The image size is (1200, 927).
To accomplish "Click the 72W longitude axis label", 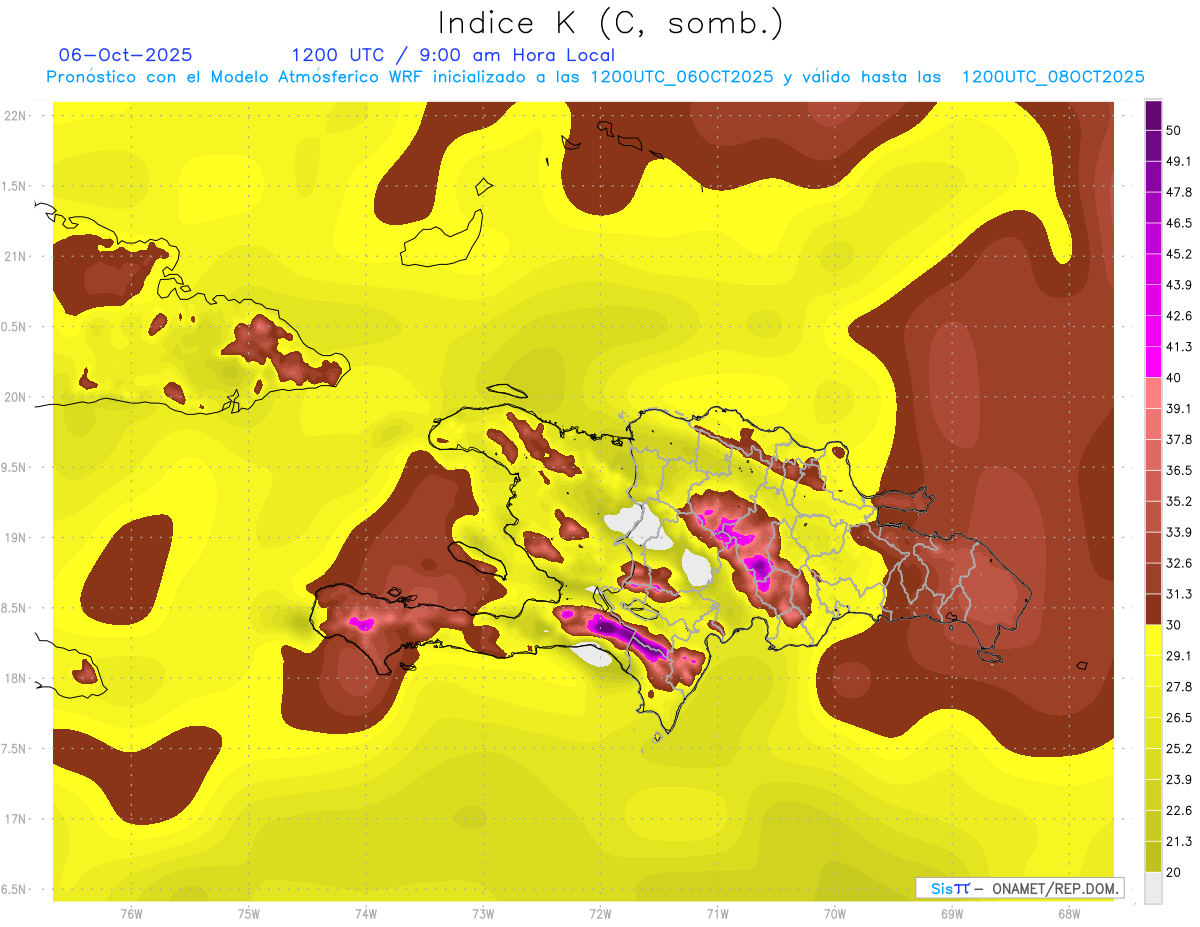I will 600,913.
